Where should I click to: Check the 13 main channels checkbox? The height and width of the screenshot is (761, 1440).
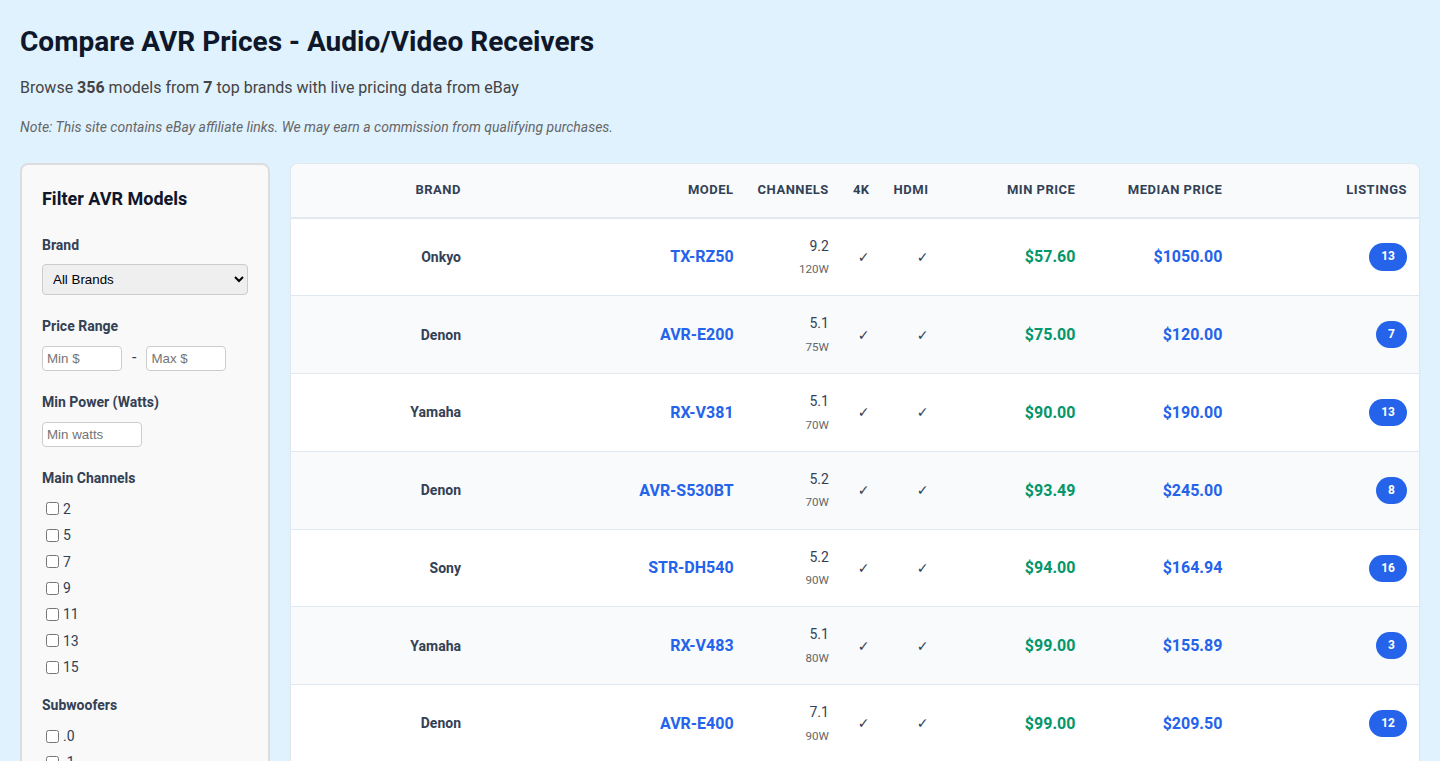[x=52, y=641]
